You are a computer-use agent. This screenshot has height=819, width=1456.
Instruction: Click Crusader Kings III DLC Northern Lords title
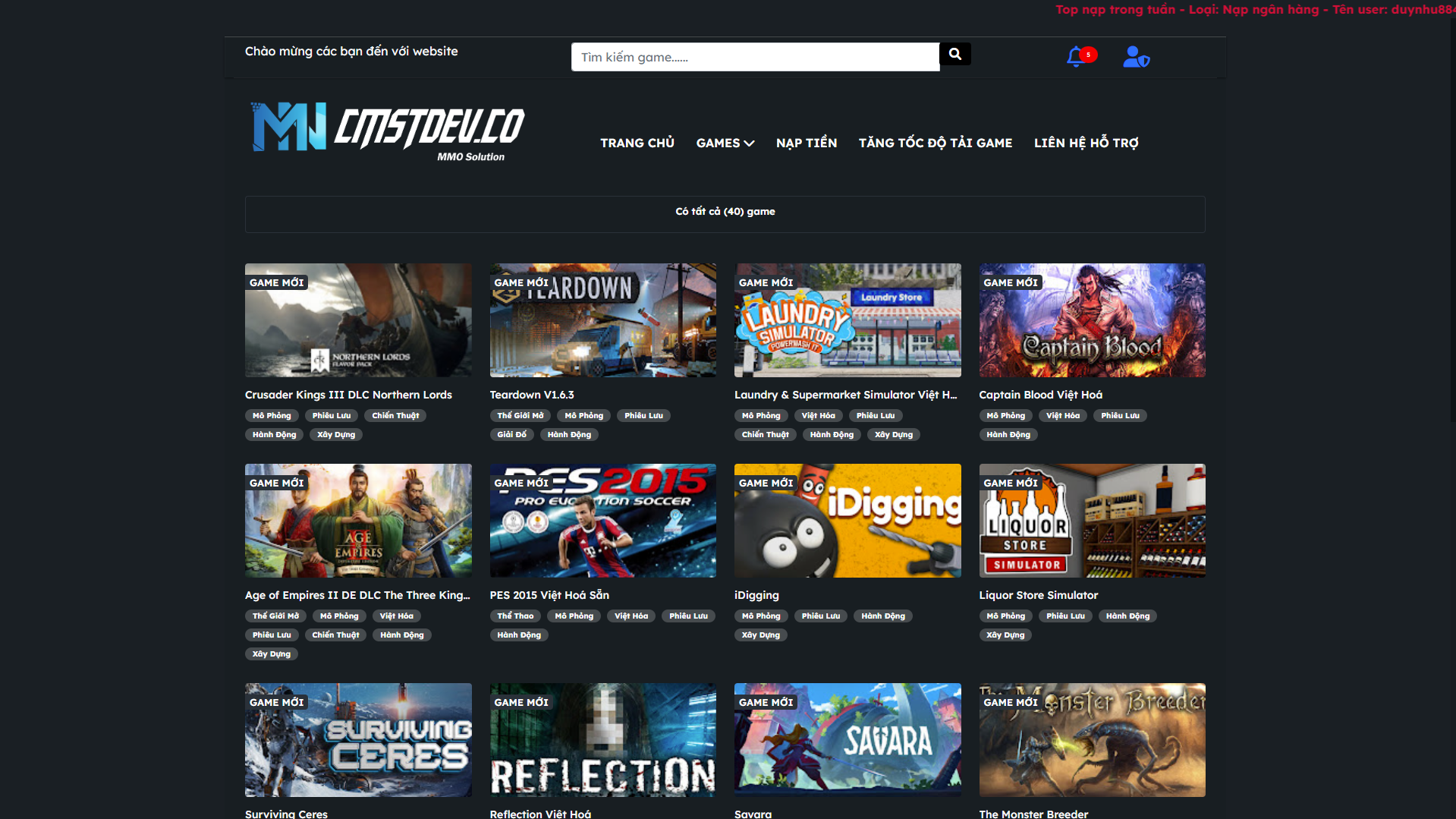point(348,395)
